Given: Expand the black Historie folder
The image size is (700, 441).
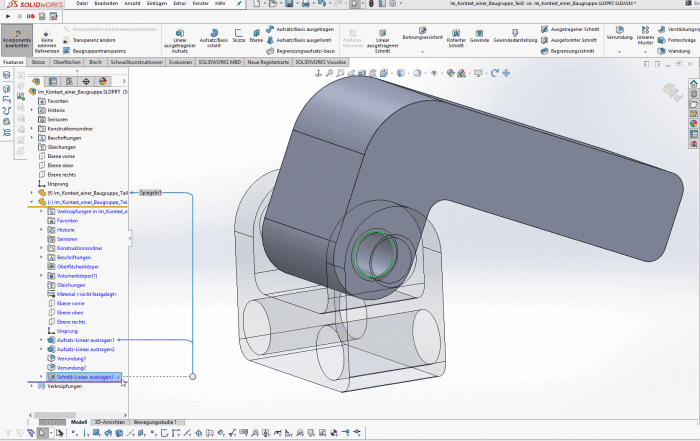Looking at the screenshot, I should click(32, 110).
